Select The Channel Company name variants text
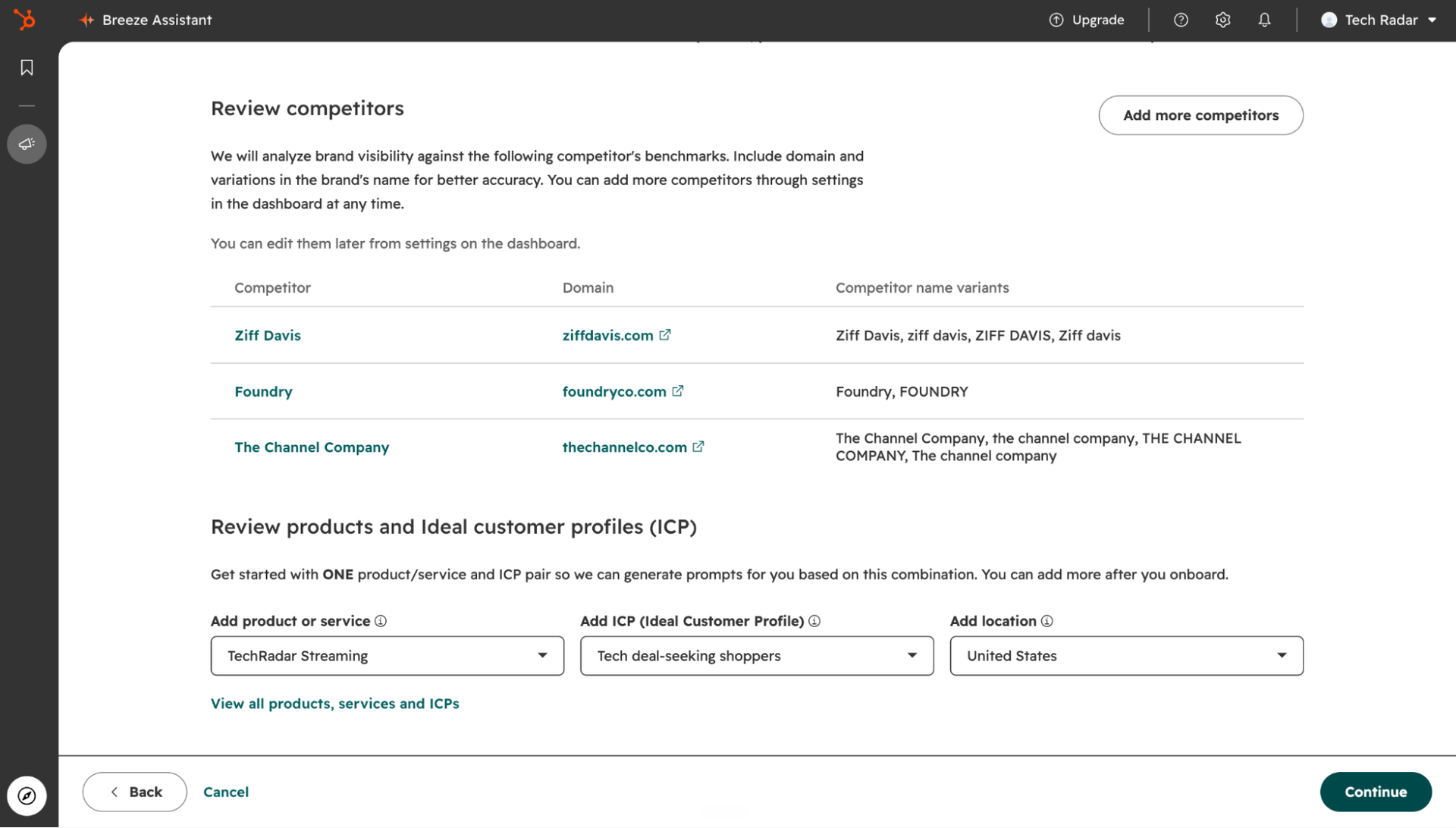The image size is (1456, 828). pos(1038,447)
